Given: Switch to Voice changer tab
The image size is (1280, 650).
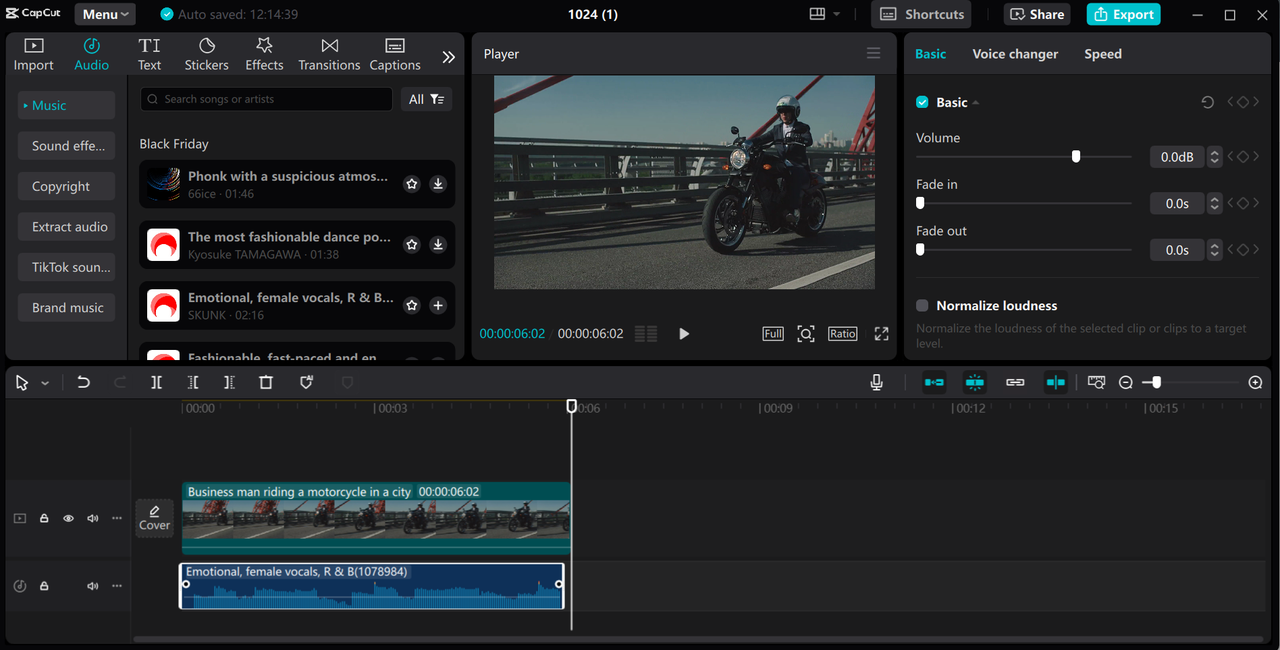Looking at the screenshot, I should pos(1015,54).
